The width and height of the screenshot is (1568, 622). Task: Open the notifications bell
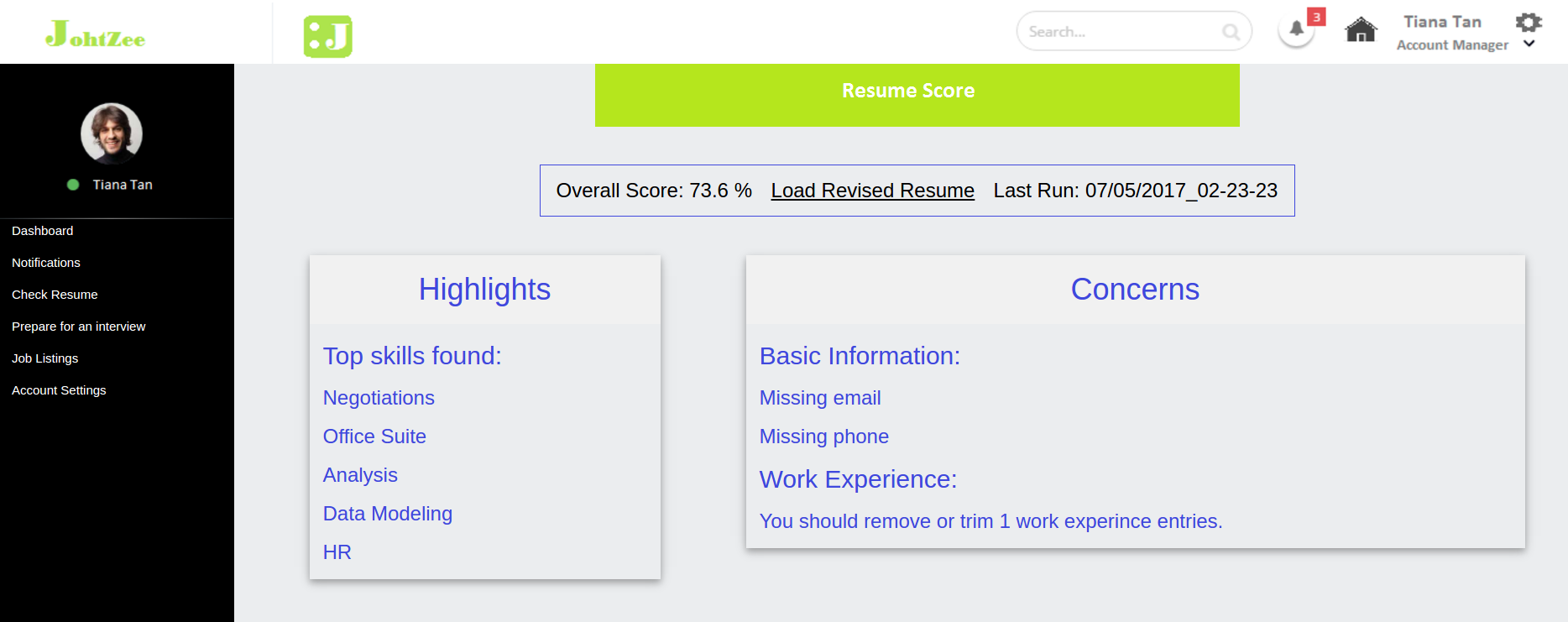point(1296,29)
